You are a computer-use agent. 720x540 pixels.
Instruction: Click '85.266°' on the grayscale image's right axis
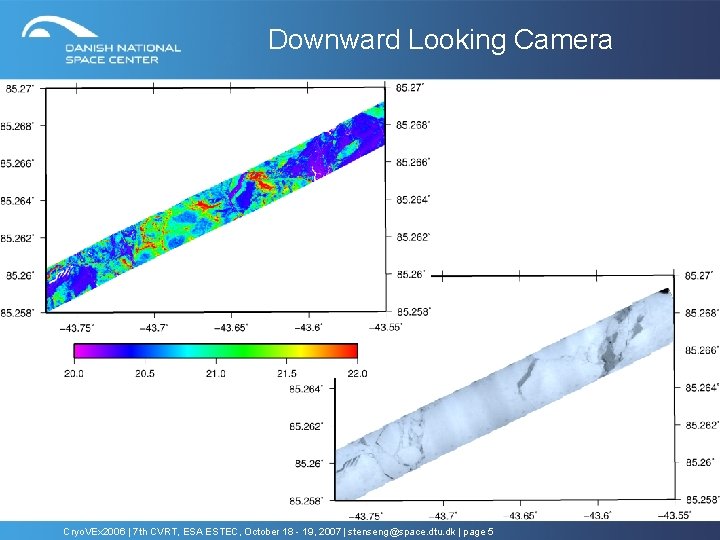point(702,350)
